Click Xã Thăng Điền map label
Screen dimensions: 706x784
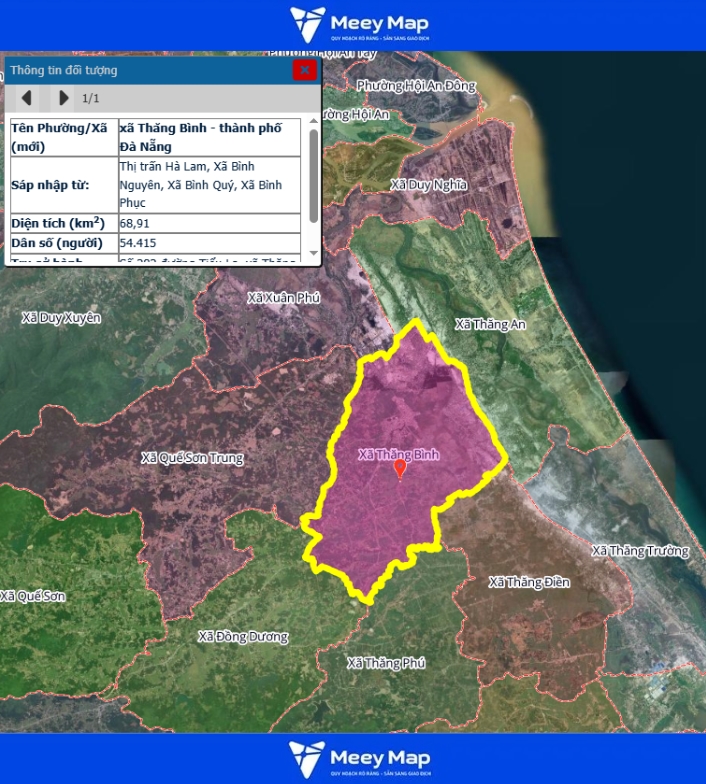[528, 582]
